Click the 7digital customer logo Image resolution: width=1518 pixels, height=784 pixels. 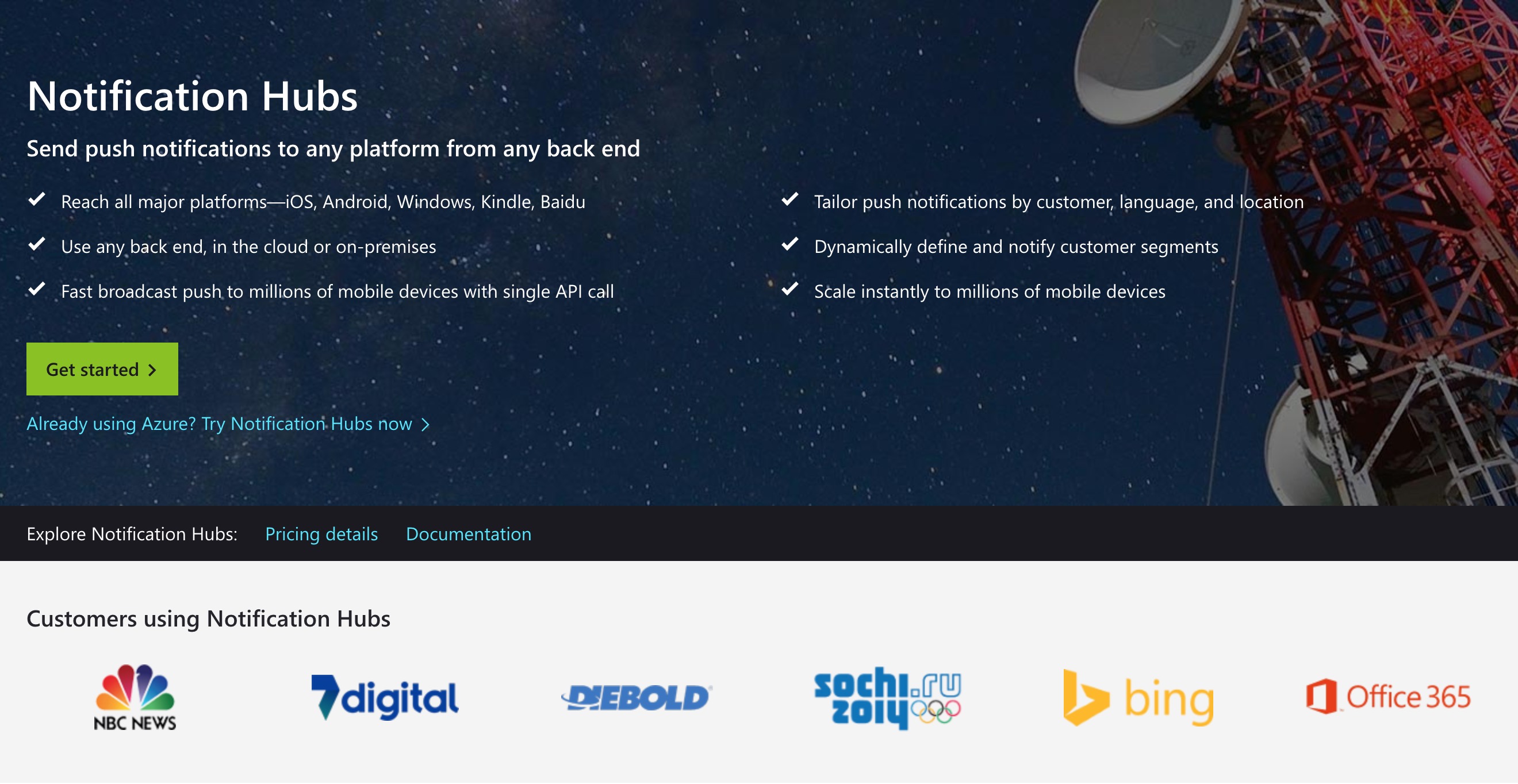pos(385,698)
